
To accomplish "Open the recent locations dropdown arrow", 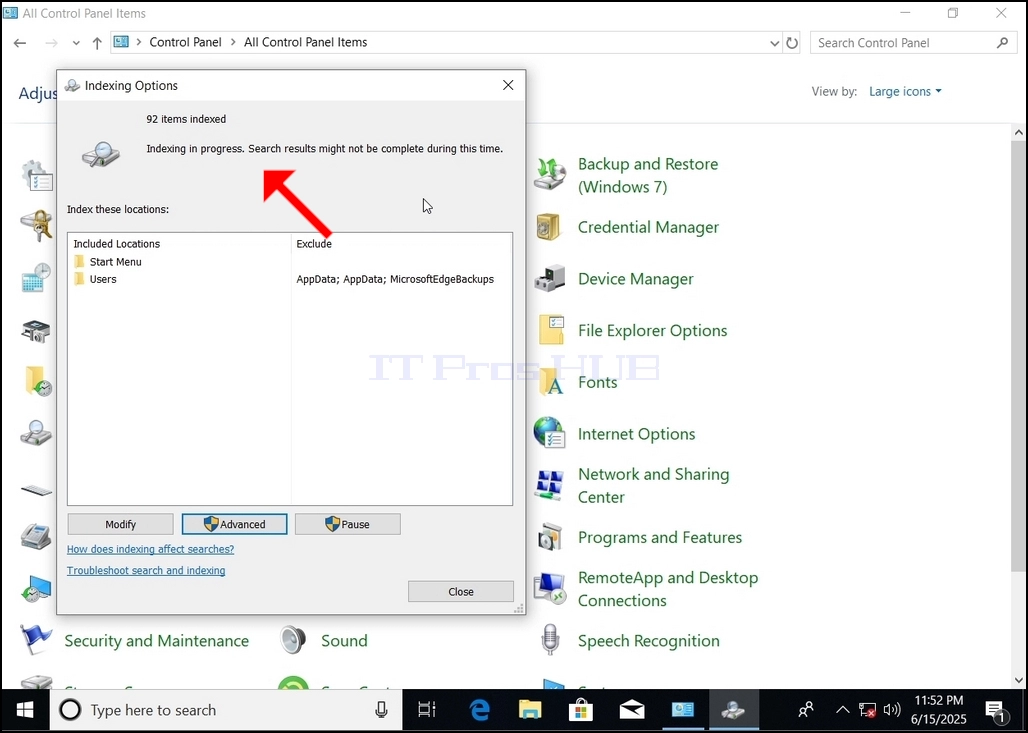I will point(76,43).
